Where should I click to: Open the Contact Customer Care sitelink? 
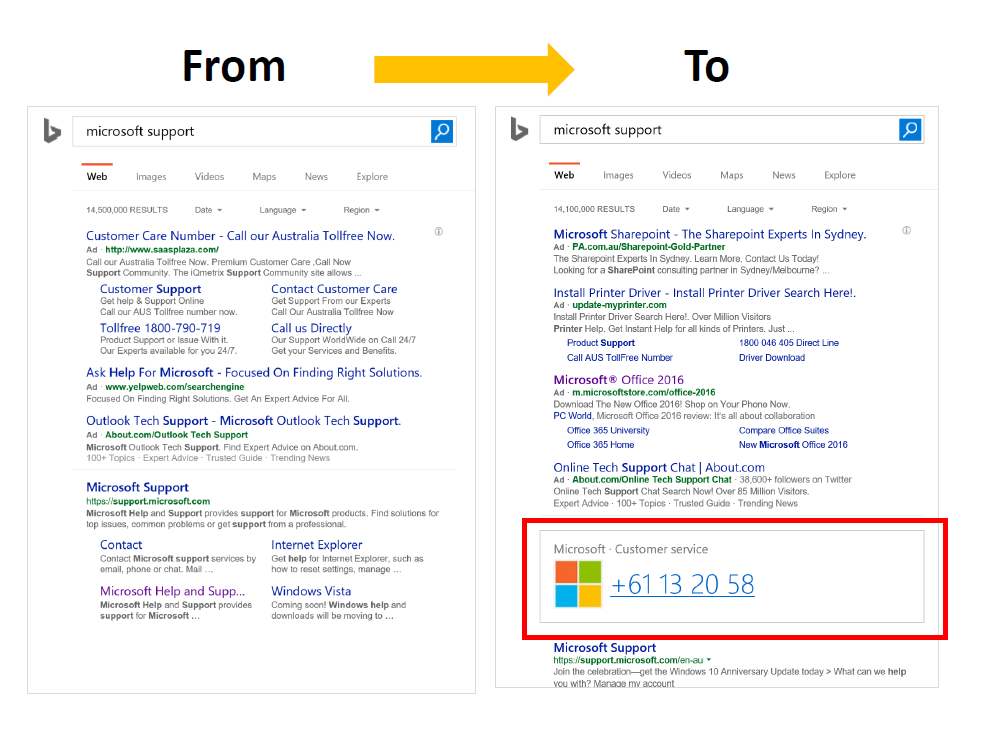coord(334,289)
